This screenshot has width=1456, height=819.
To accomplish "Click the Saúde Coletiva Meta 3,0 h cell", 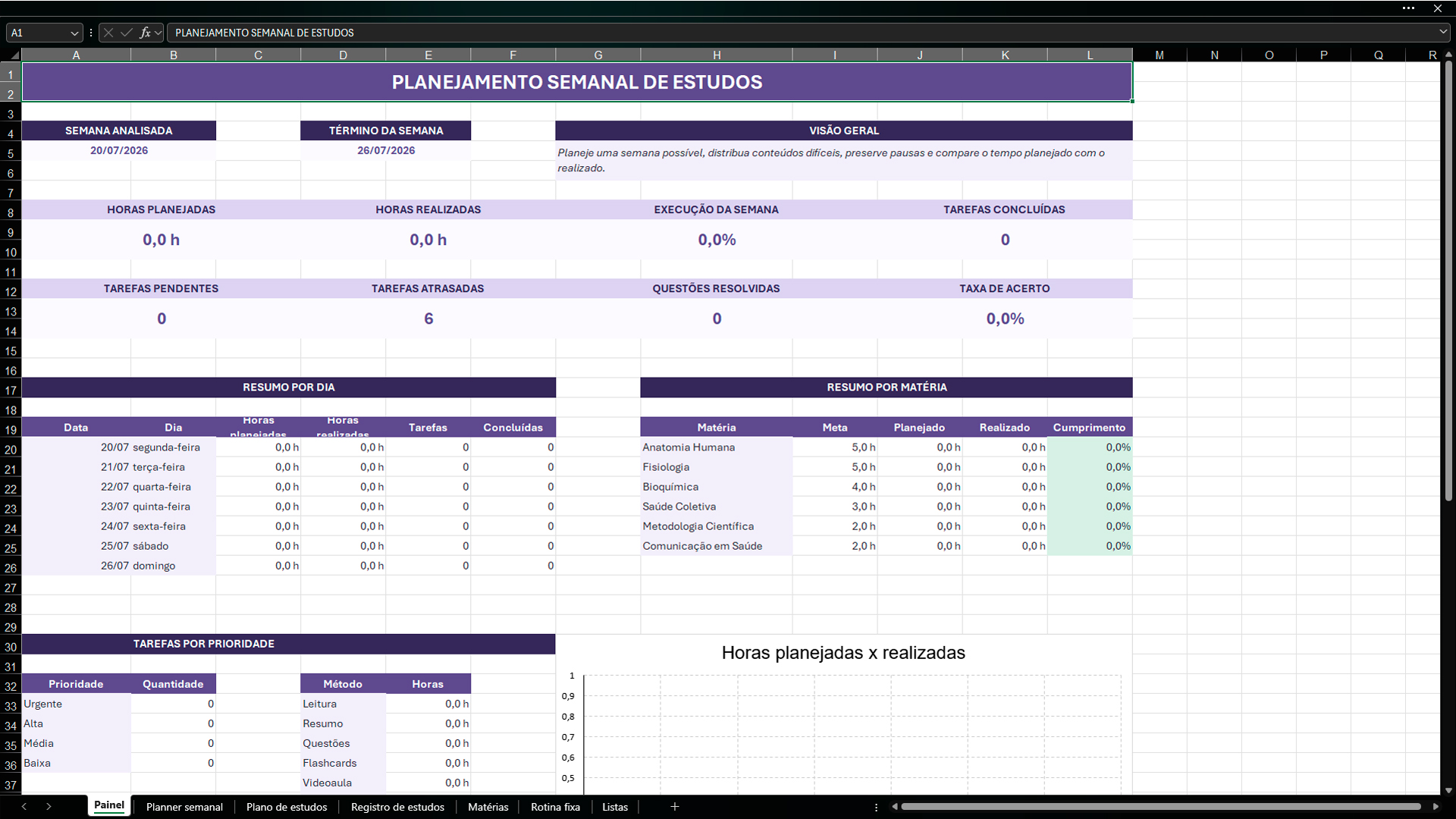I will (x=835, y=507).
